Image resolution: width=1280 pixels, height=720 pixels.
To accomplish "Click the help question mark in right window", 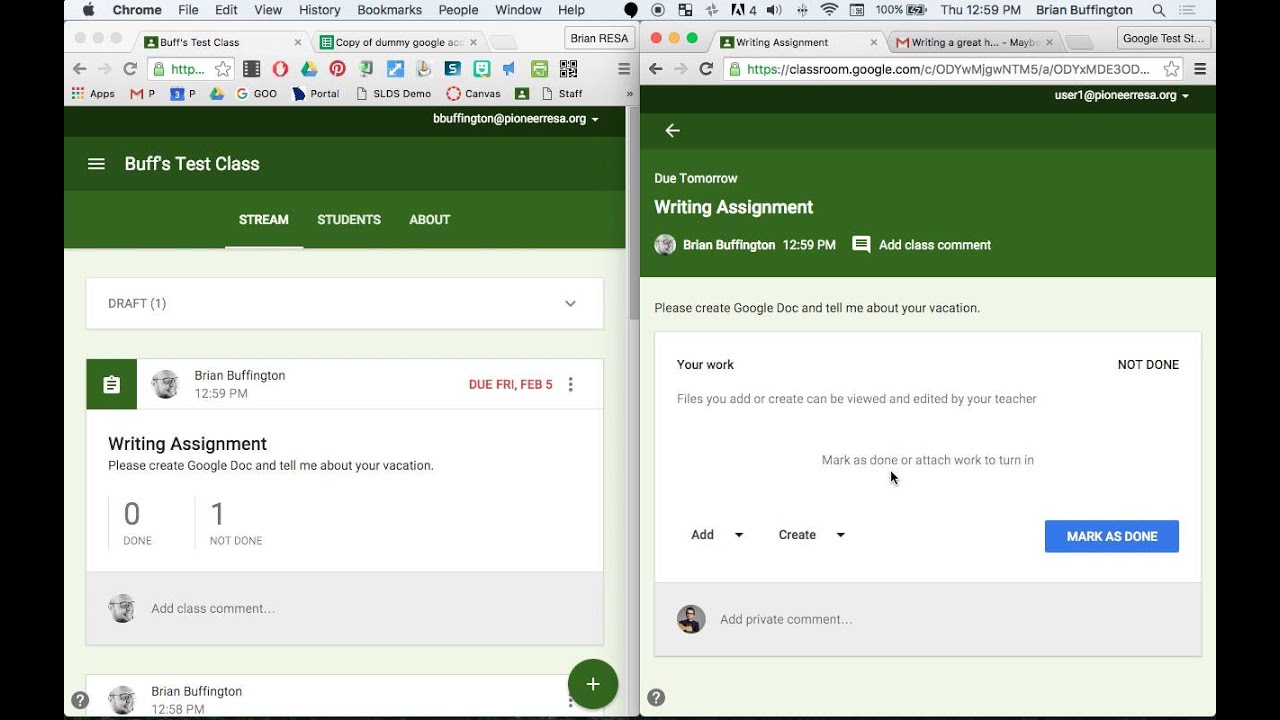I will [x=656, y=697].
